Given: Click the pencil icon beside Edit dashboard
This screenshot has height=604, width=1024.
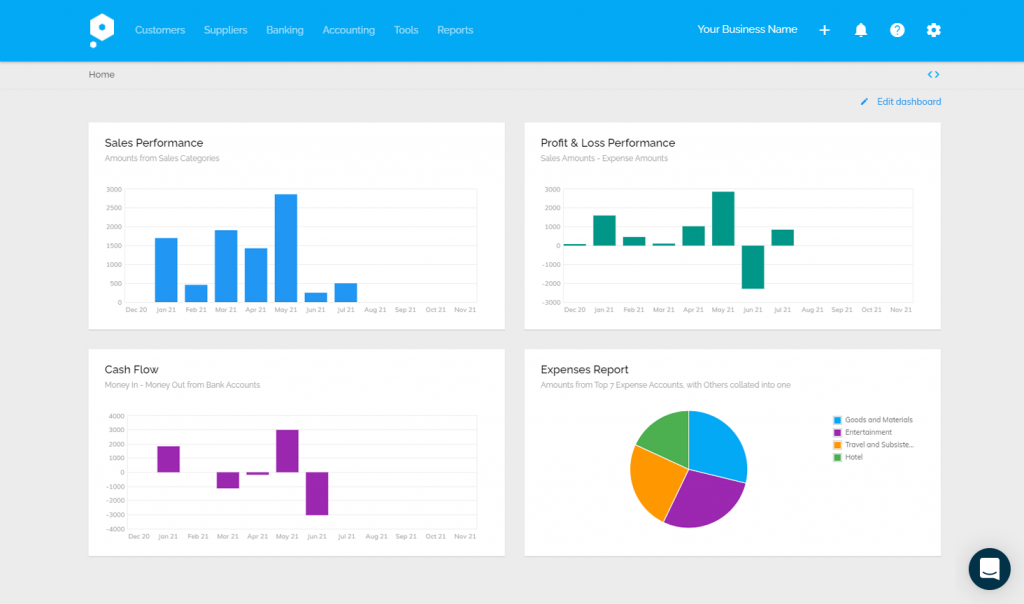Looking at the screenshot, I should tap(863, 101).
